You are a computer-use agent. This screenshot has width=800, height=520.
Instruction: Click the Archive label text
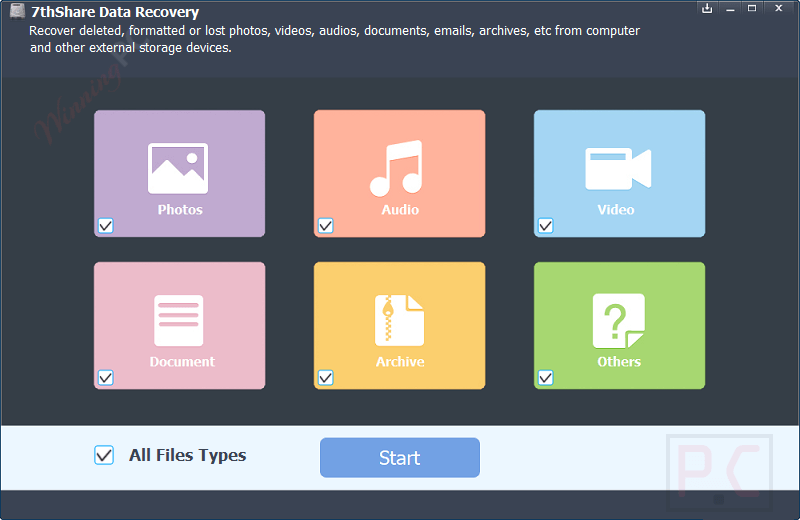click(400, 362)
